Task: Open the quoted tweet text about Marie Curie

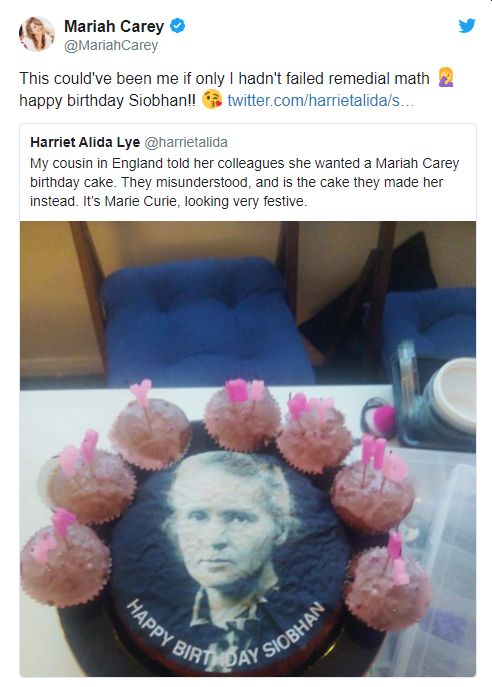Action: tap(244, 182)
